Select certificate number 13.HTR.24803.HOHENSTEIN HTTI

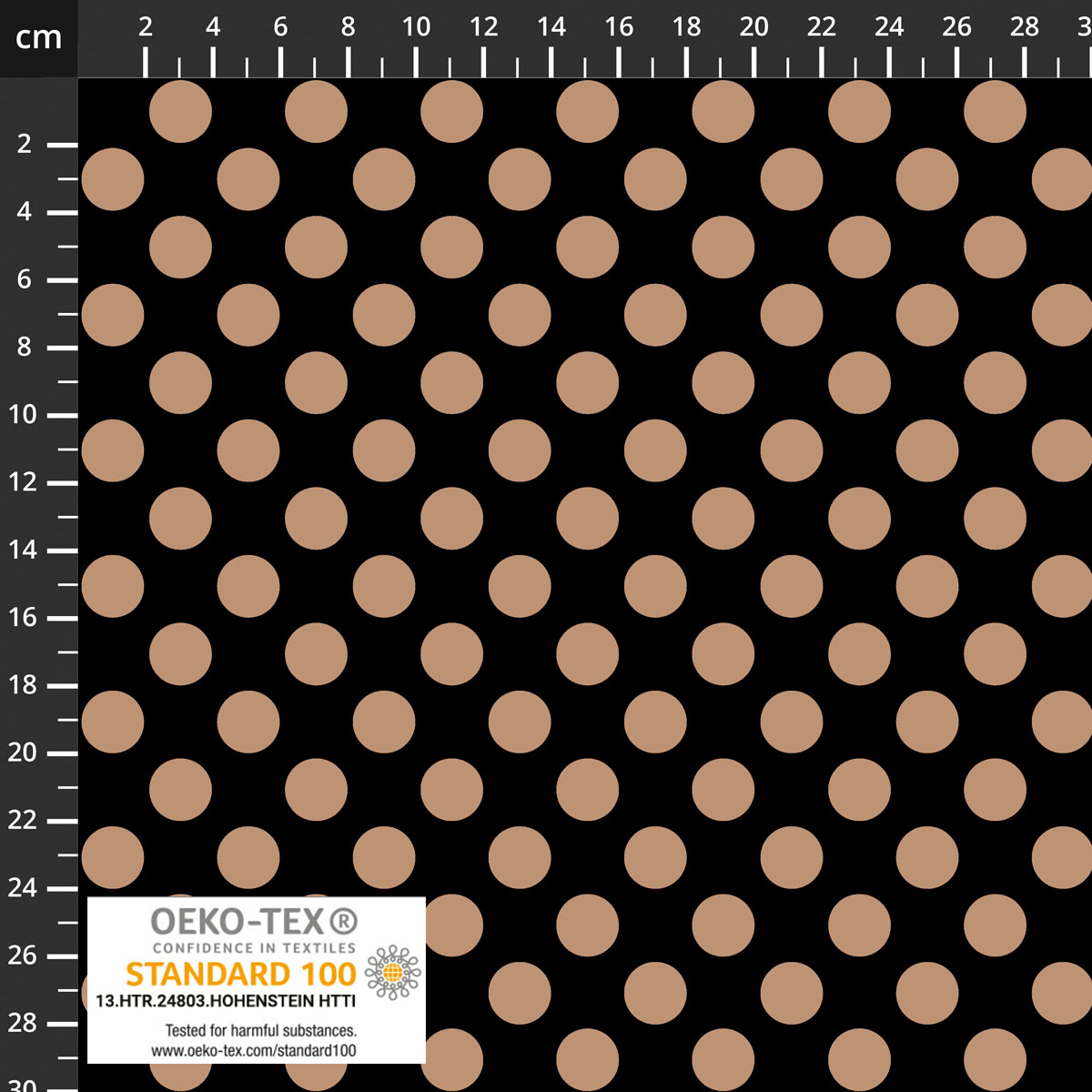click(x=226, y=1001)
